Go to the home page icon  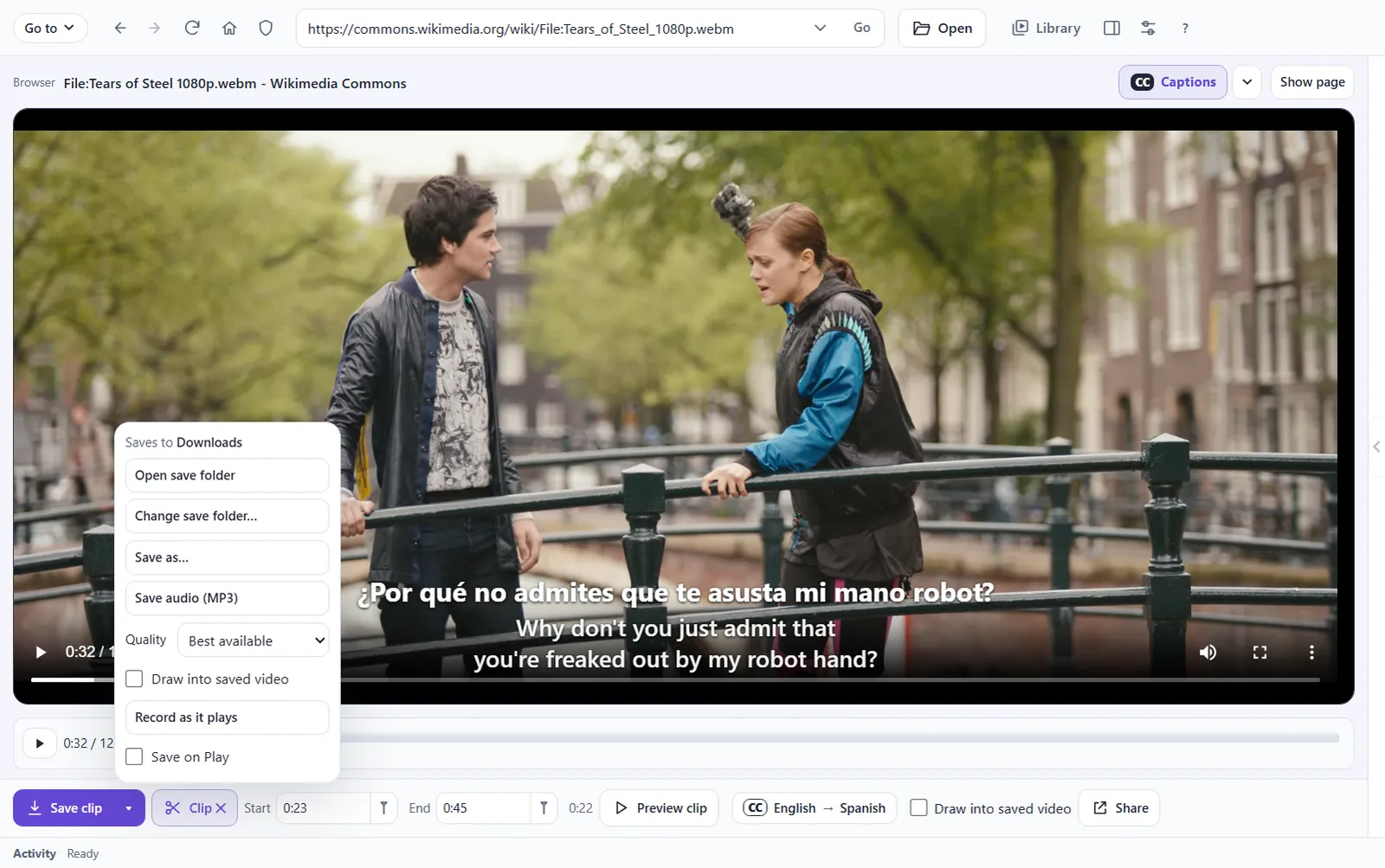(229, 28)
